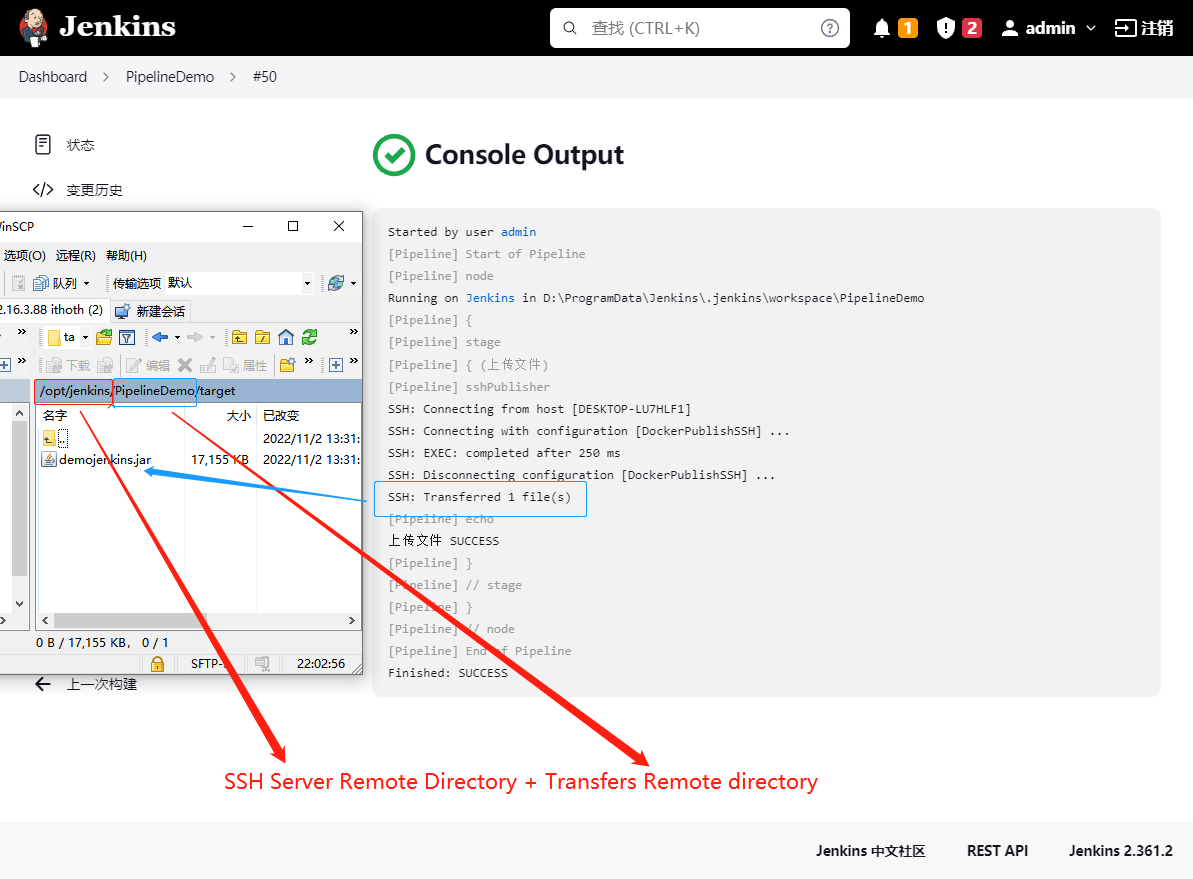Expand the back history dropdown arrow
The width and height of the screenshot is (1193, 879).
tap(177, 337)
